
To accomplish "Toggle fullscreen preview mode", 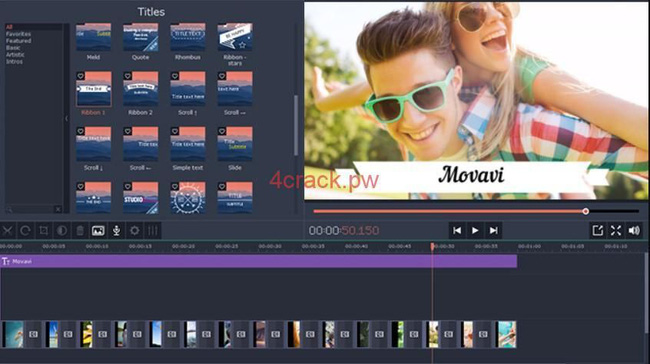I will (616, 231).
